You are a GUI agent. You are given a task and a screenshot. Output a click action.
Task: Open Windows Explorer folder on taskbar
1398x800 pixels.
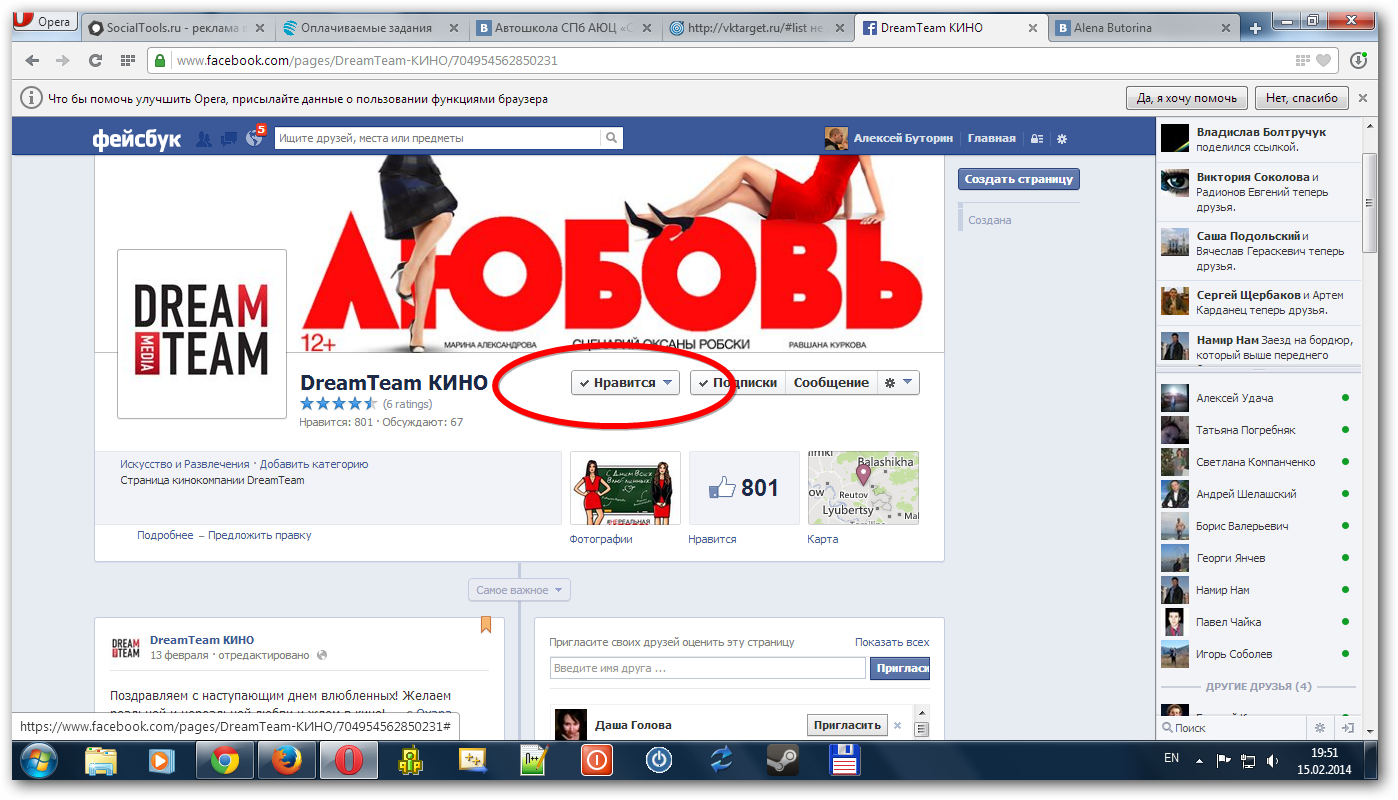[x=101, y=762]
